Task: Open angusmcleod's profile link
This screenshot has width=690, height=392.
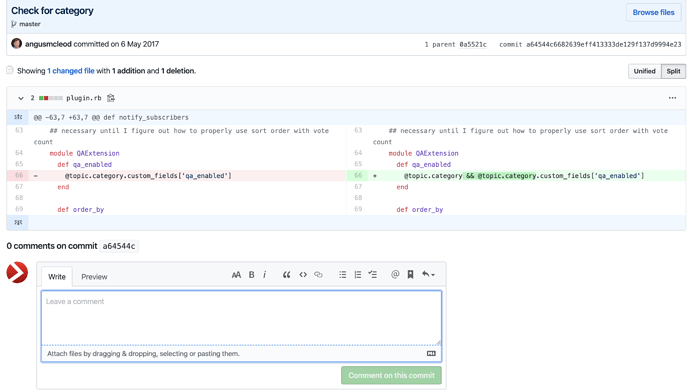Action: click(48, 44)
